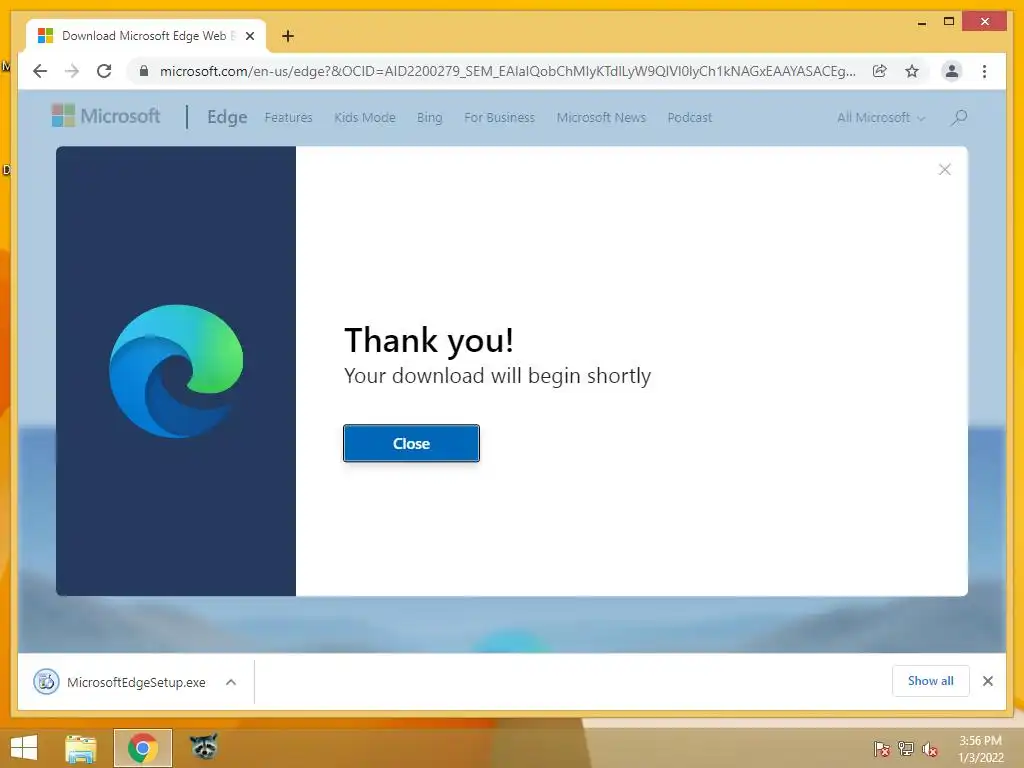1024x768 pixels.
Task: Click the address bar URL
Action: (x=507, y=71)
